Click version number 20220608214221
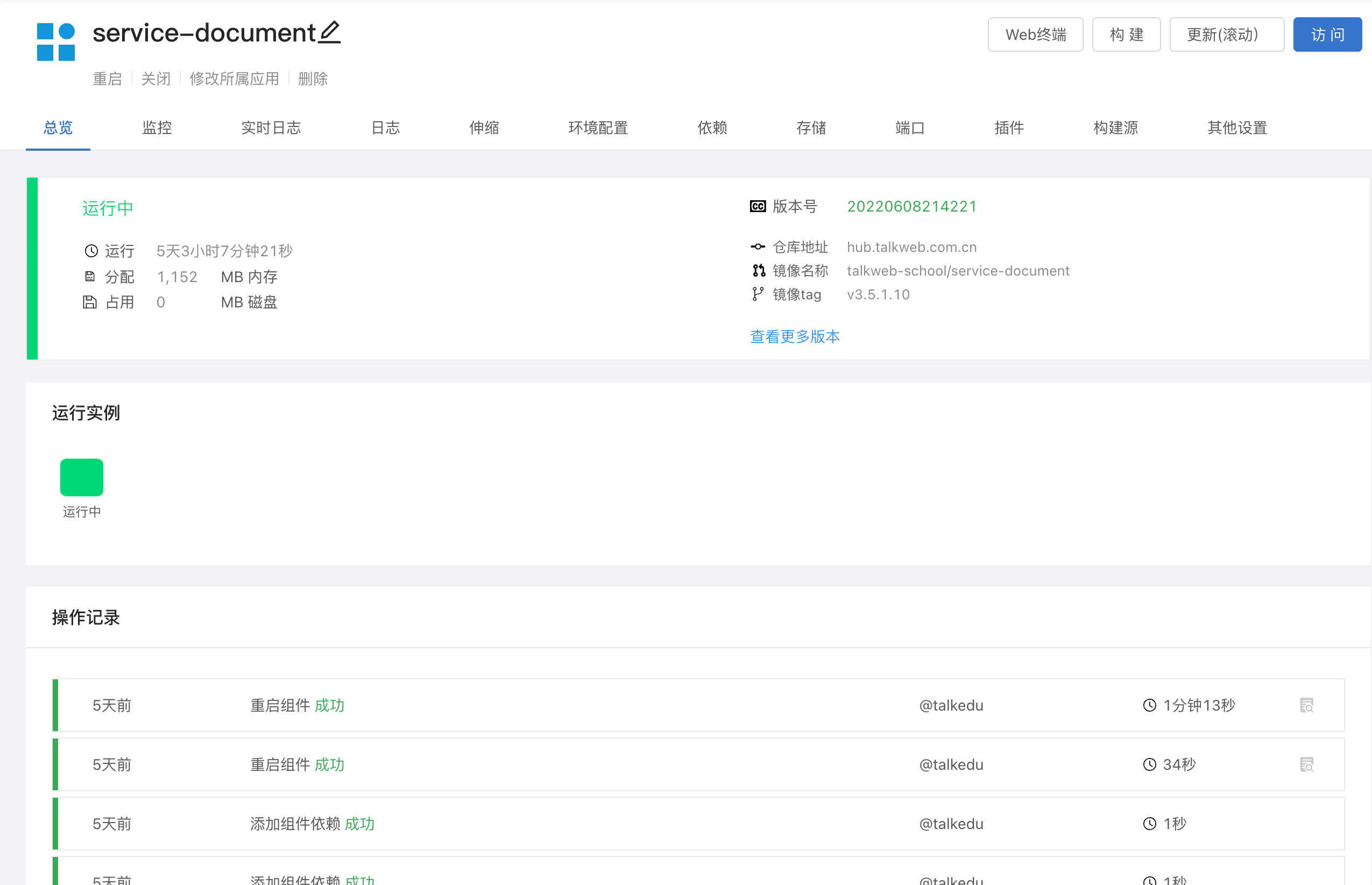 click(x=911, y=206)
